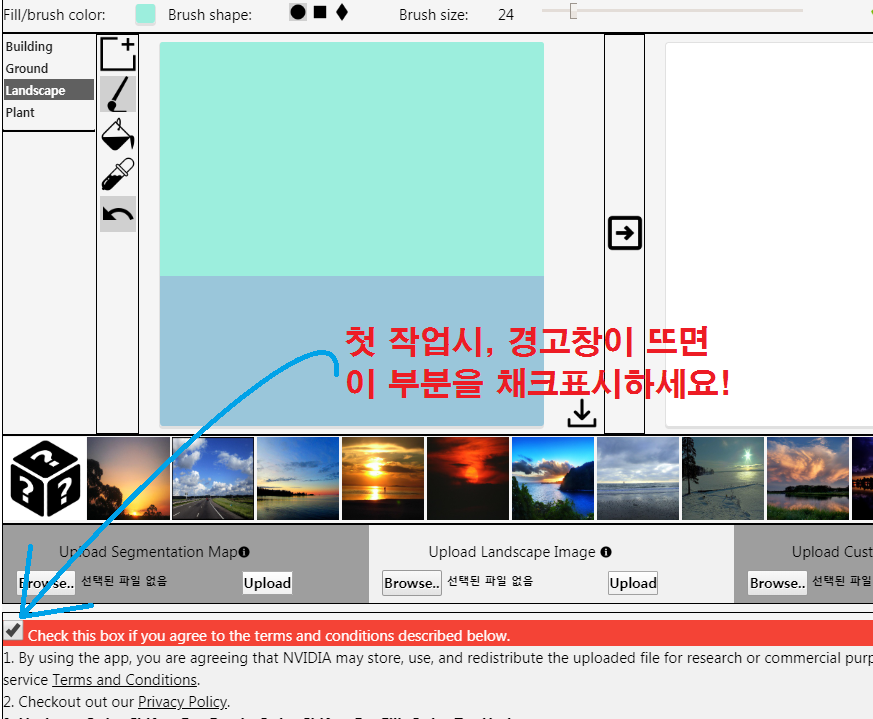Select the new canvas tool icon

click(118, 54)
